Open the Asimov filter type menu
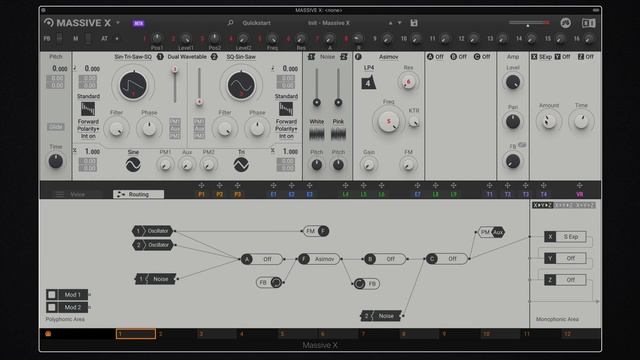 (x=388, y=57)
